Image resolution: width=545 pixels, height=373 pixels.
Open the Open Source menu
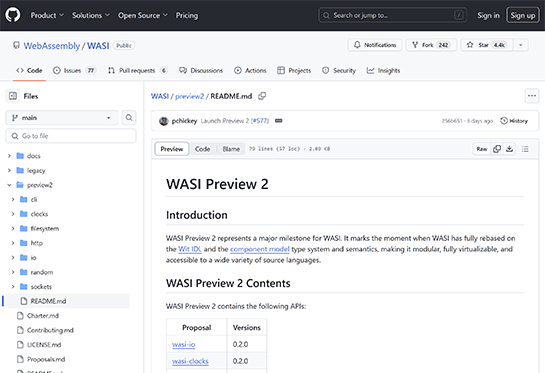coord(143,15)
